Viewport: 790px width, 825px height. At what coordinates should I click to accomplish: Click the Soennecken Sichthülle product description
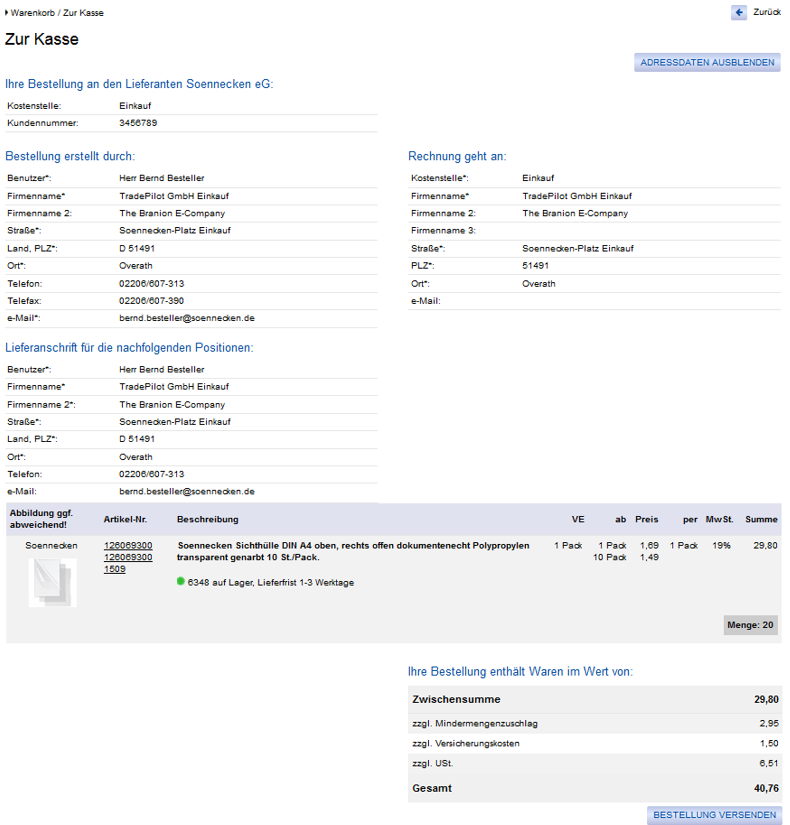(x=353, y=551)
